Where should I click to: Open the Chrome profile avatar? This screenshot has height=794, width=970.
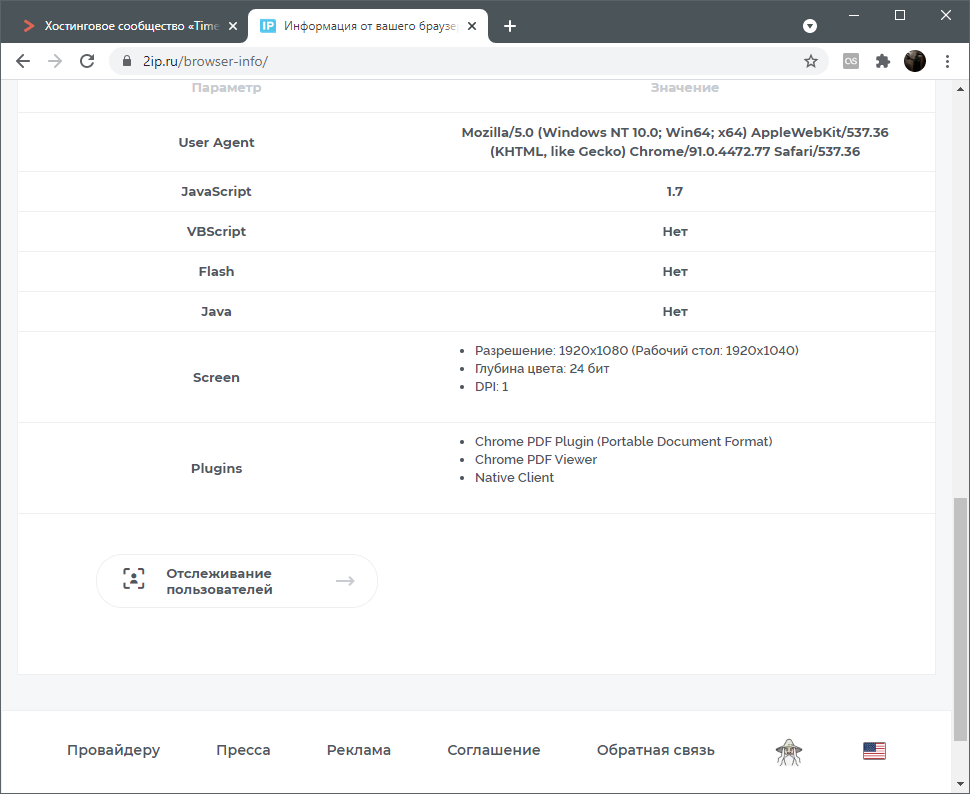coord(915,61)
